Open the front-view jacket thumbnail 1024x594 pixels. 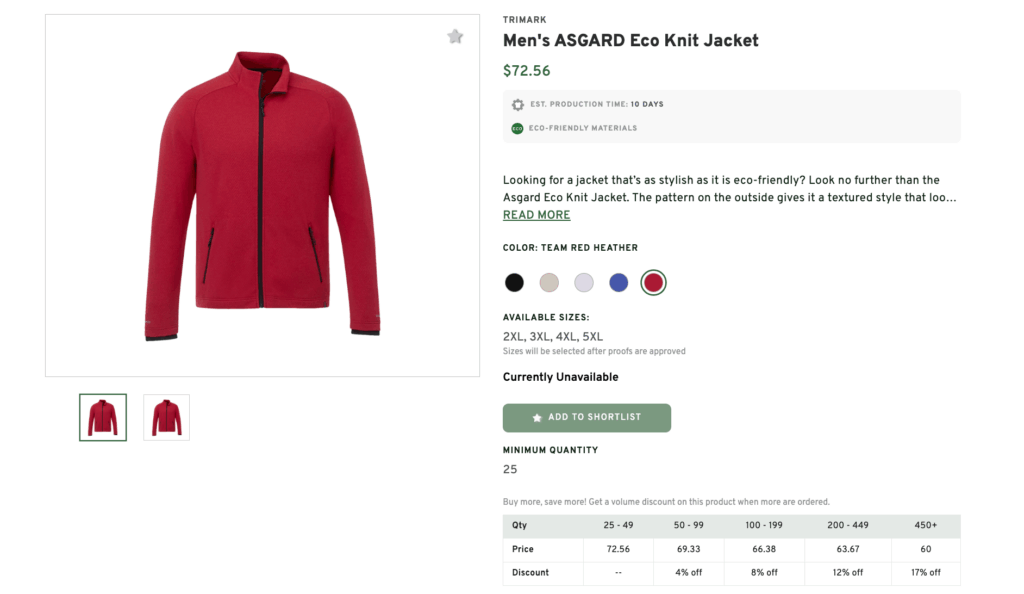[102, 417]
